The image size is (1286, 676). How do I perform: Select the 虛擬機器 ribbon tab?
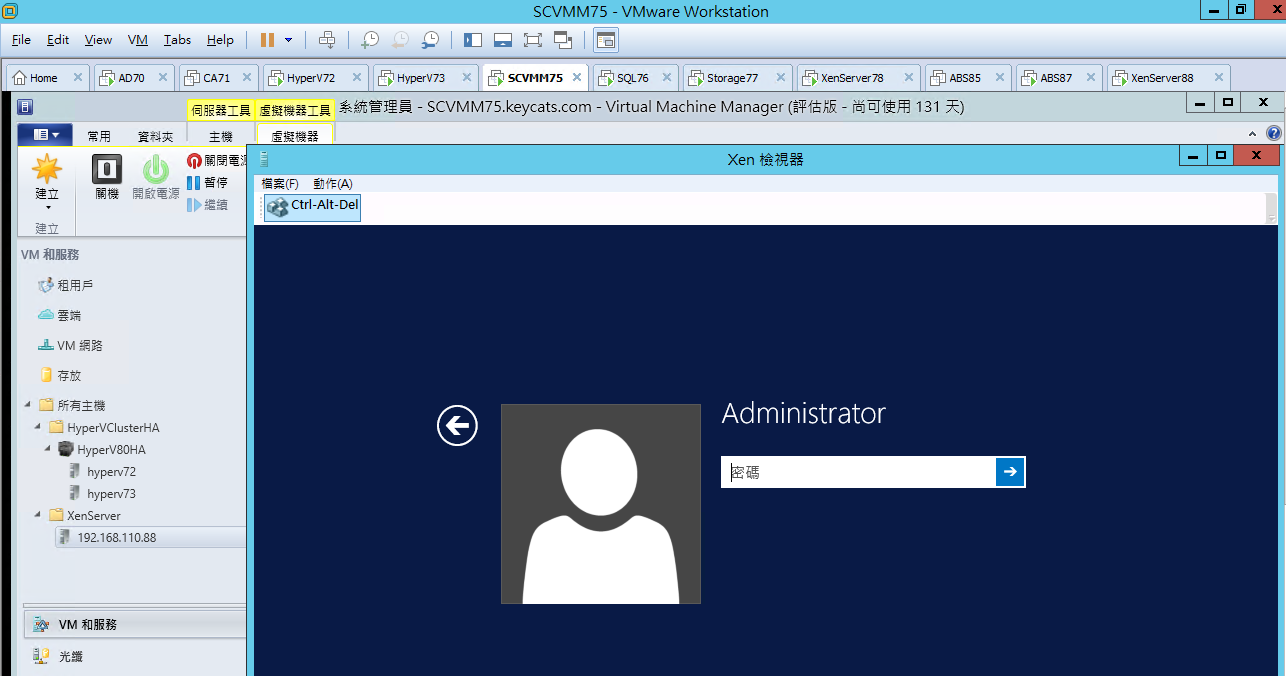point(295,137)
